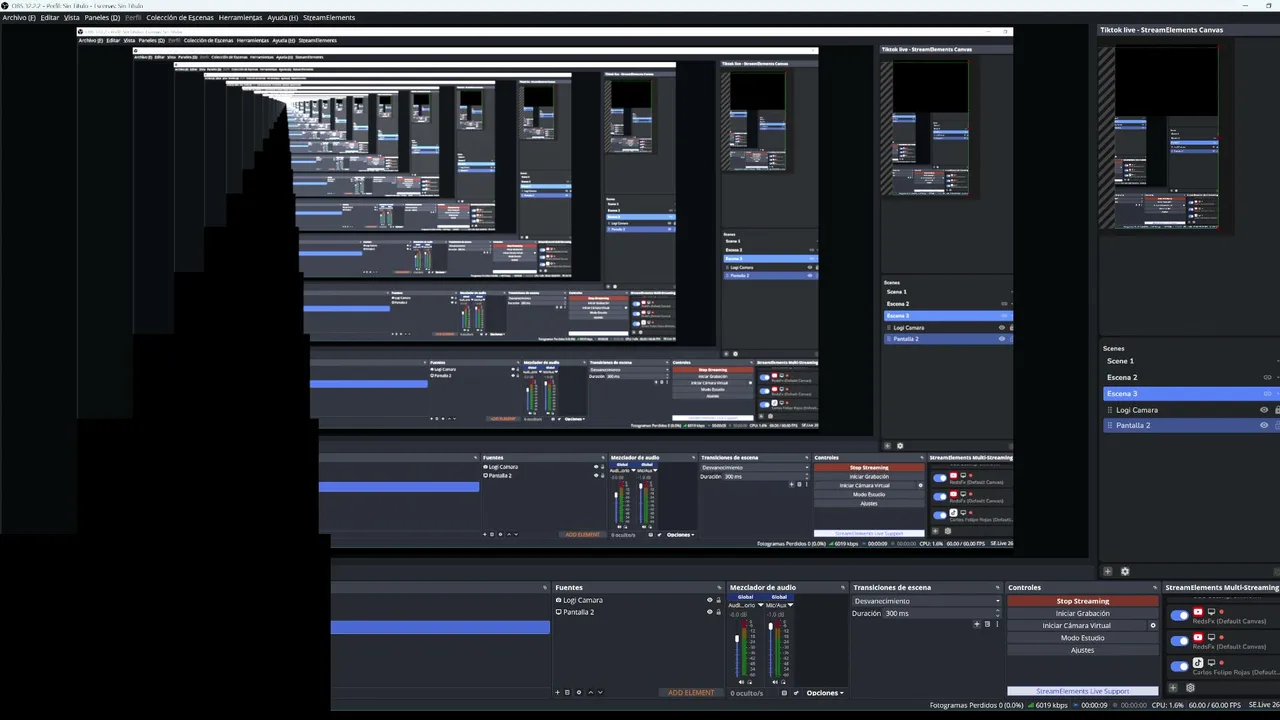Add a streaming destination in Multi-Streaming dock

coord(1173,688)
